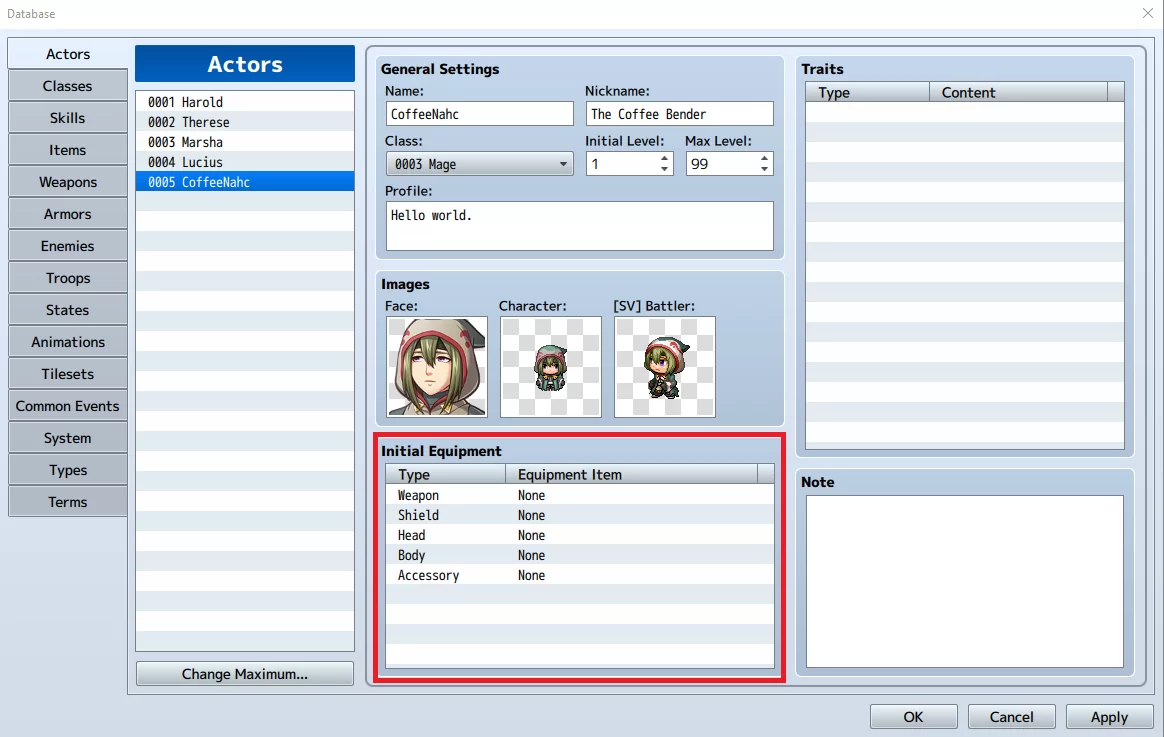Select actor 0005 CoffeeNahc

click(245, 182)
